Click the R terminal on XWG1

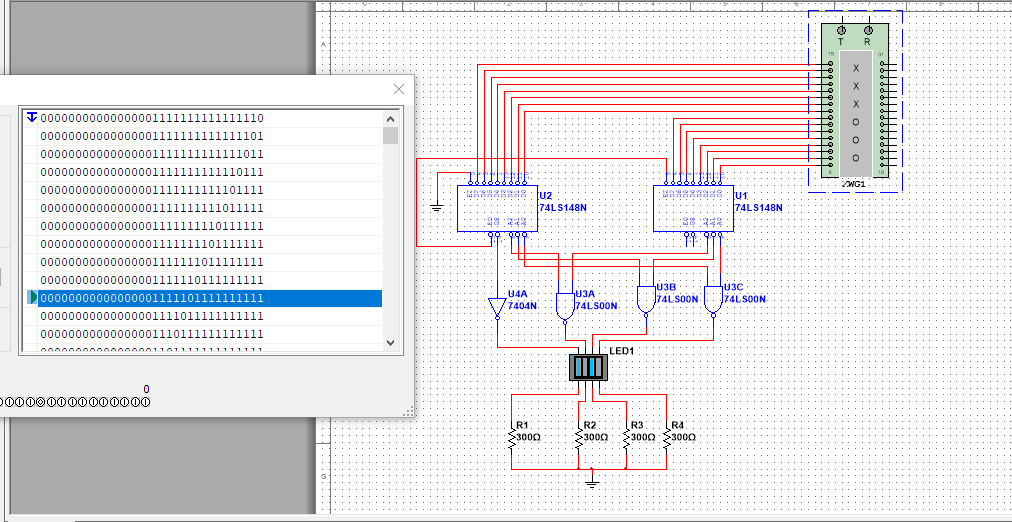(868, 30)
